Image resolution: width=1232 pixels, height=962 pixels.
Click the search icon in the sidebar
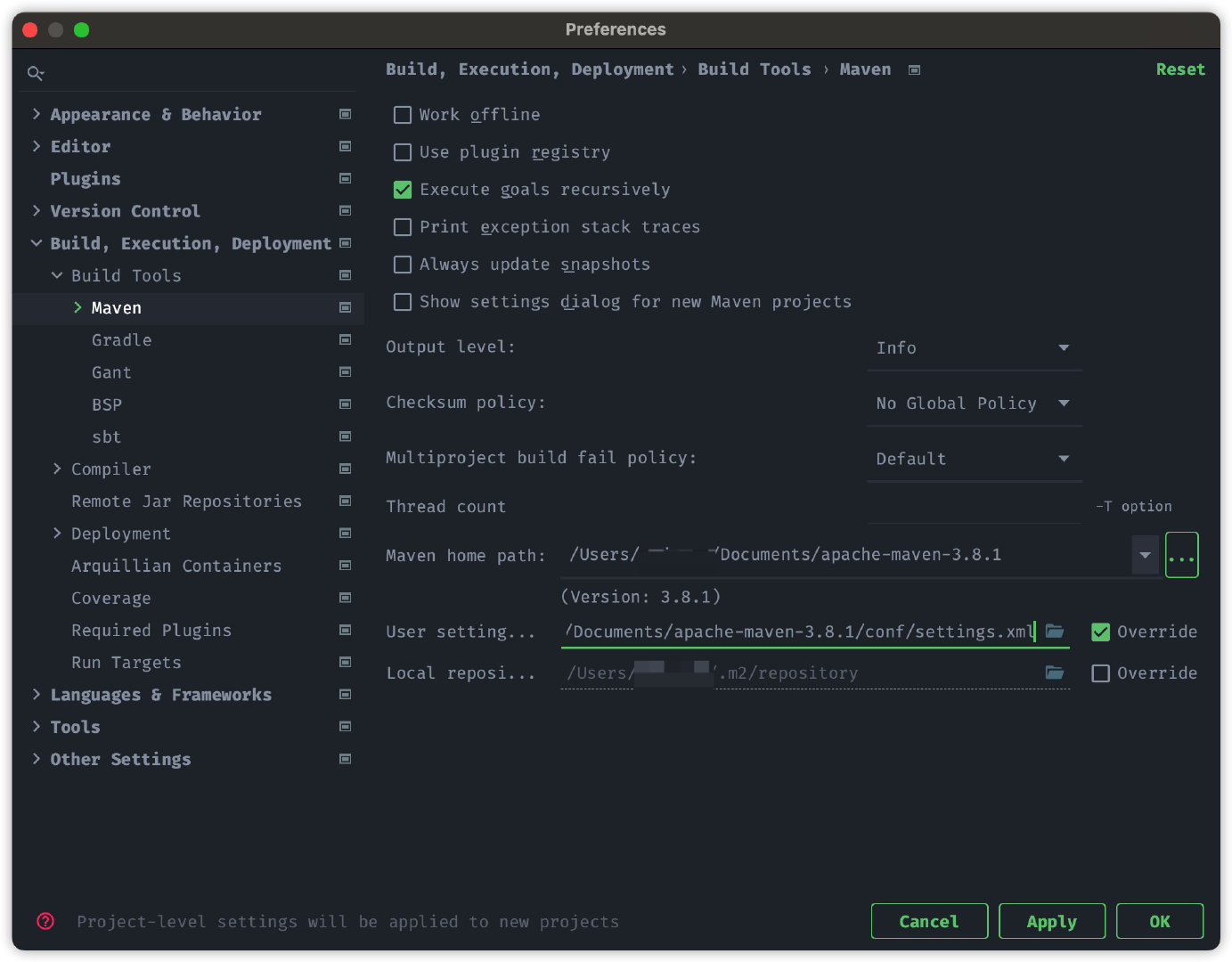pos(36,73)
